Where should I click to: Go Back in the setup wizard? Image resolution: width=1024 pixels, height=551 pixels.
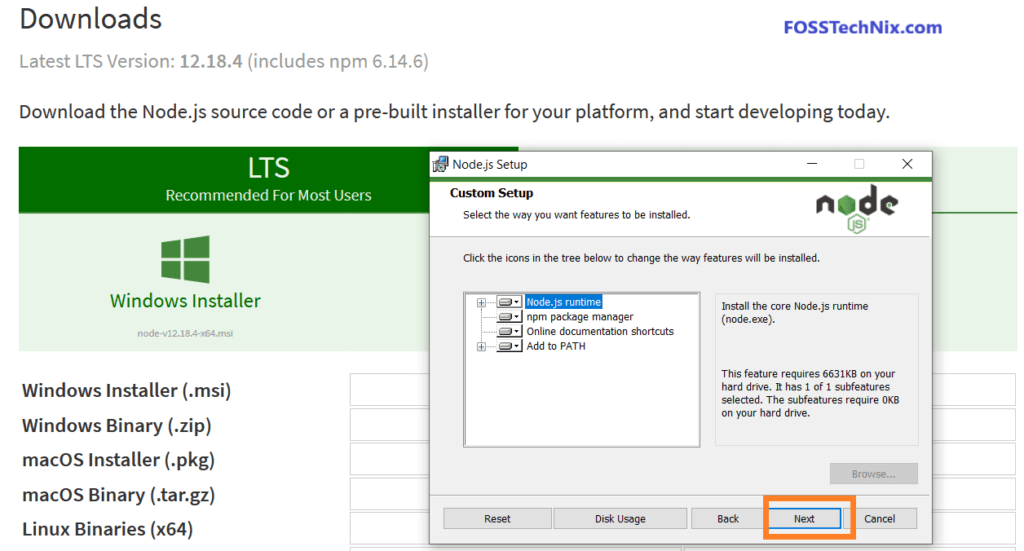coord(728,518)
